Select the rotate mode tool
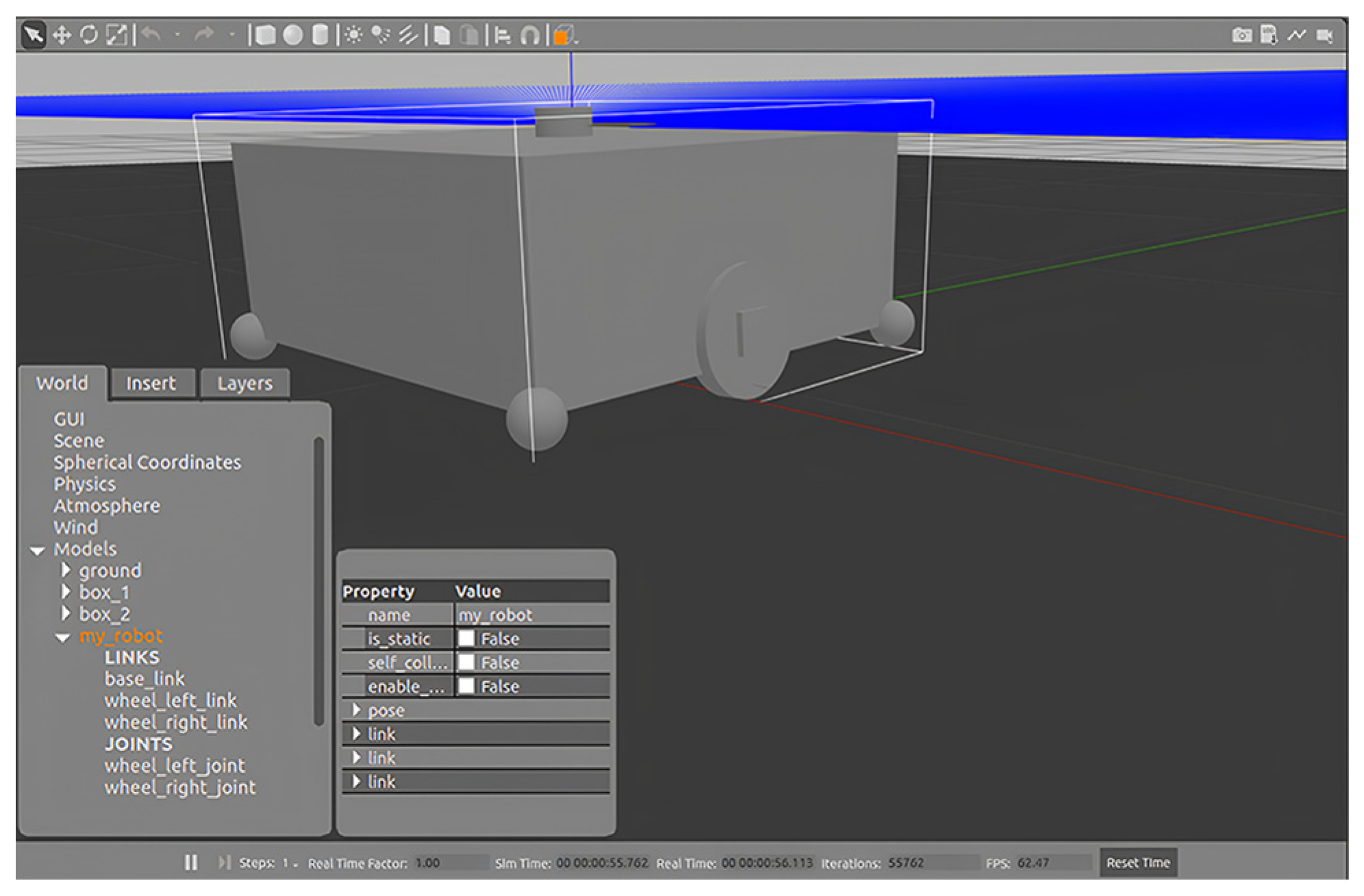1364x896 pixels. [89, 35]
